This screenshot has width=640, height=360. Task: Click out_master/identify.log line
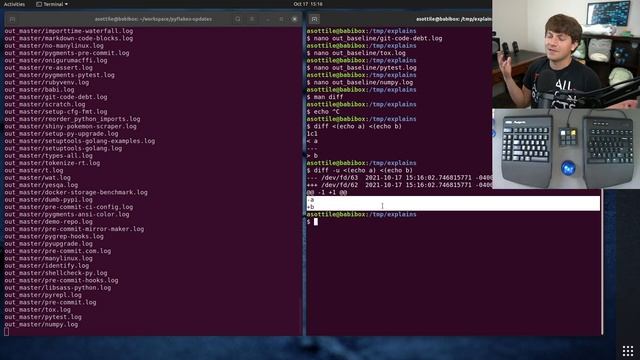click(47, 266)
